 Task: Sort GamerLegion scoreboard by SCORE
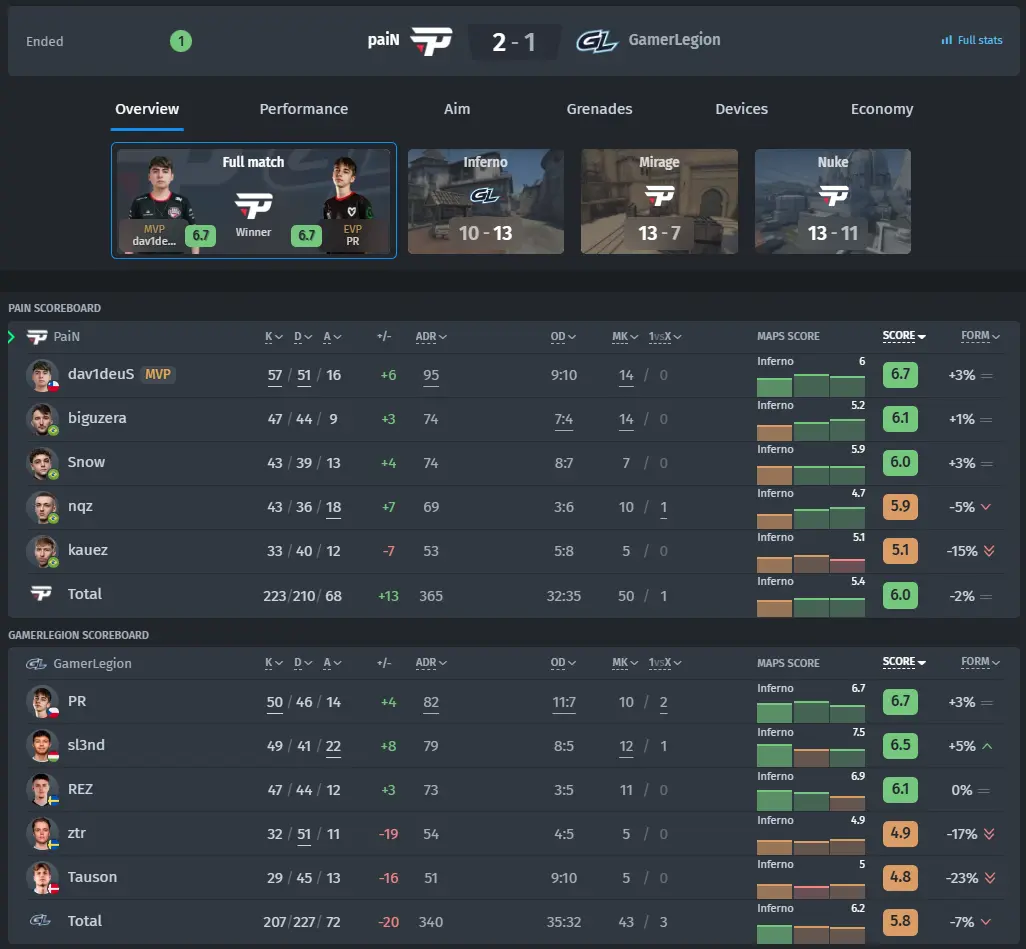pyautogui.click(x=904, y=662)
